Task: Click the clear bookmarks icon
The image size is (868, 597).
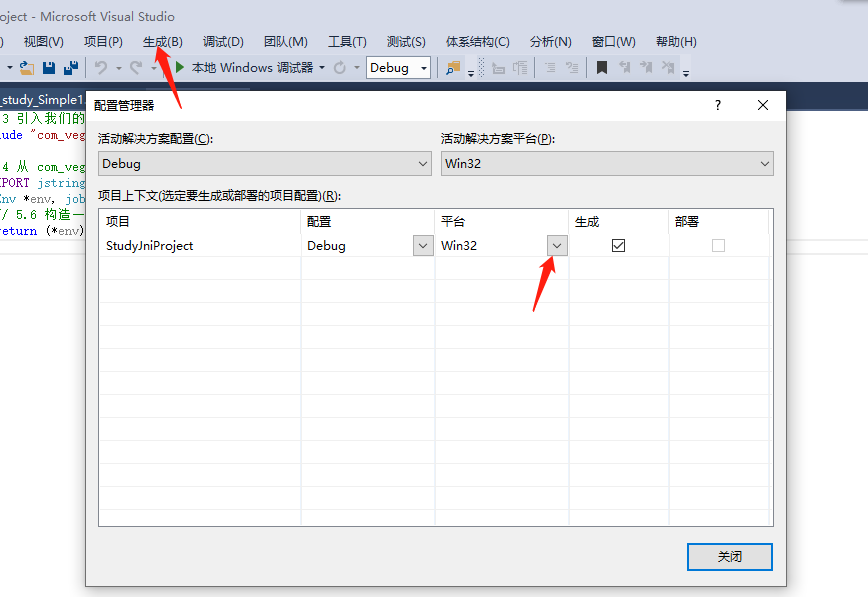Action: 668,68
